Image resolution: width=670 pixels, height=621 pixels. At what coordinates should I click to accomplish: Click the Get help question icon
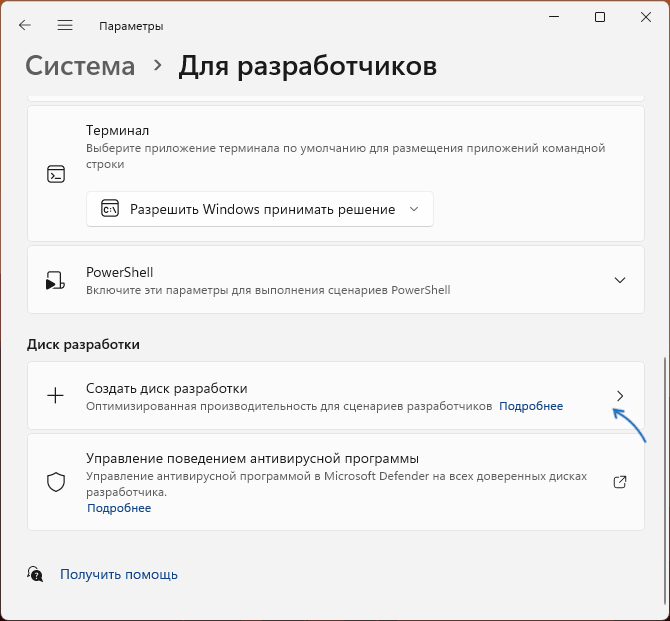35,574
